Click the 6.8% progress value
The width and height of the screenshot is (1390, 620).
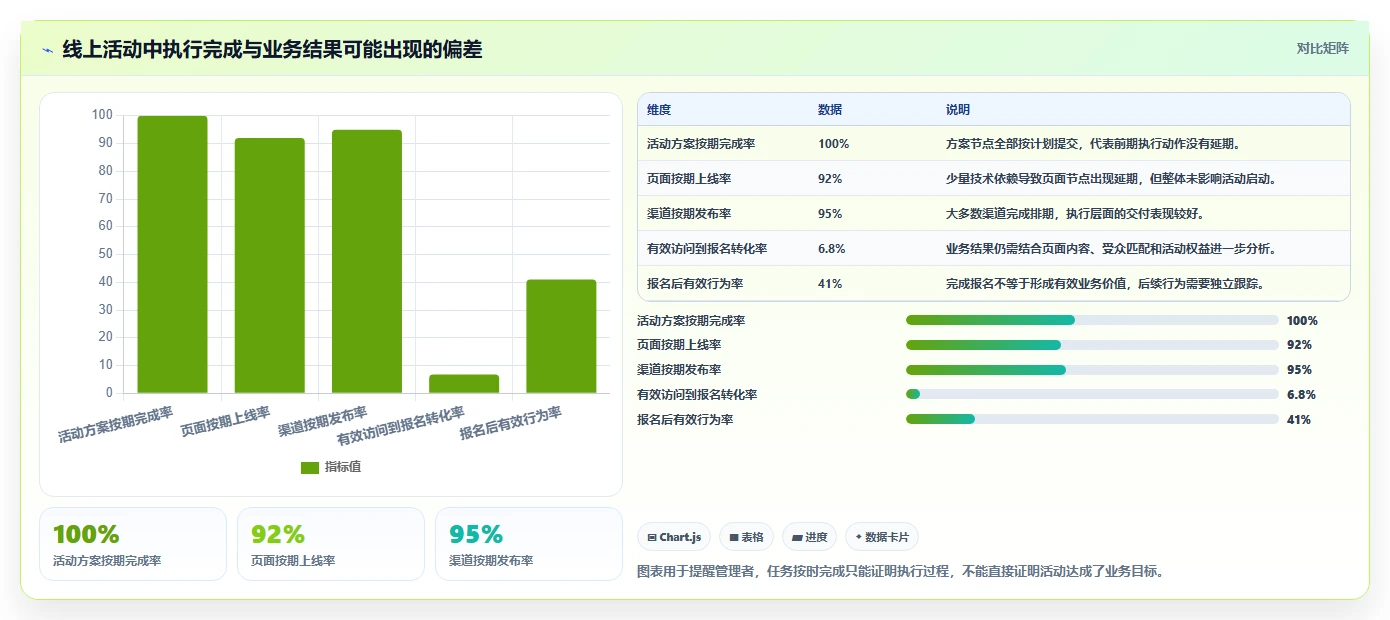pyautogui.click(x=1301, y=395)
